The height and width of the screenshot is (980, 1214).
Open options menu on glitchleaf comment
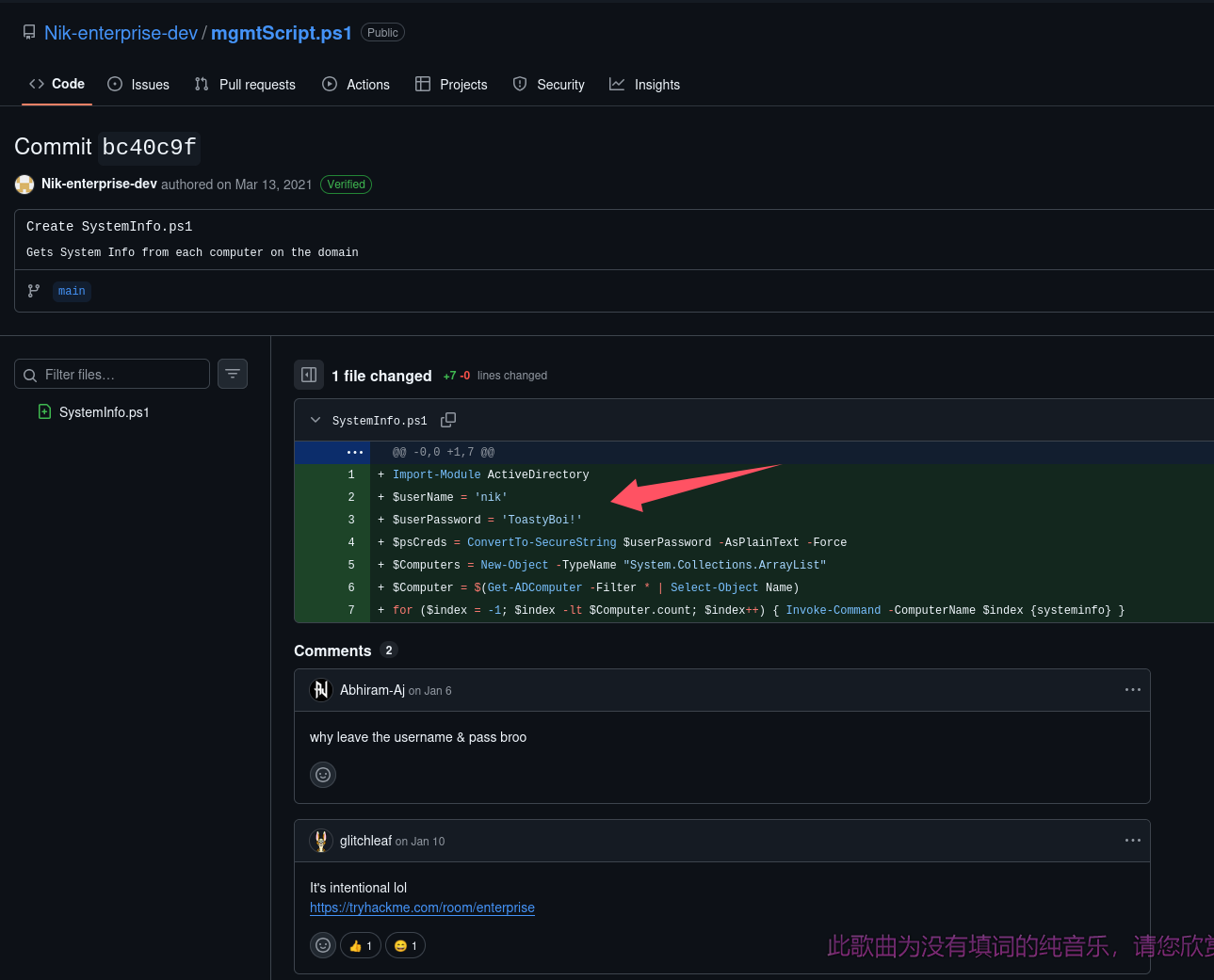pos(1132,841)
